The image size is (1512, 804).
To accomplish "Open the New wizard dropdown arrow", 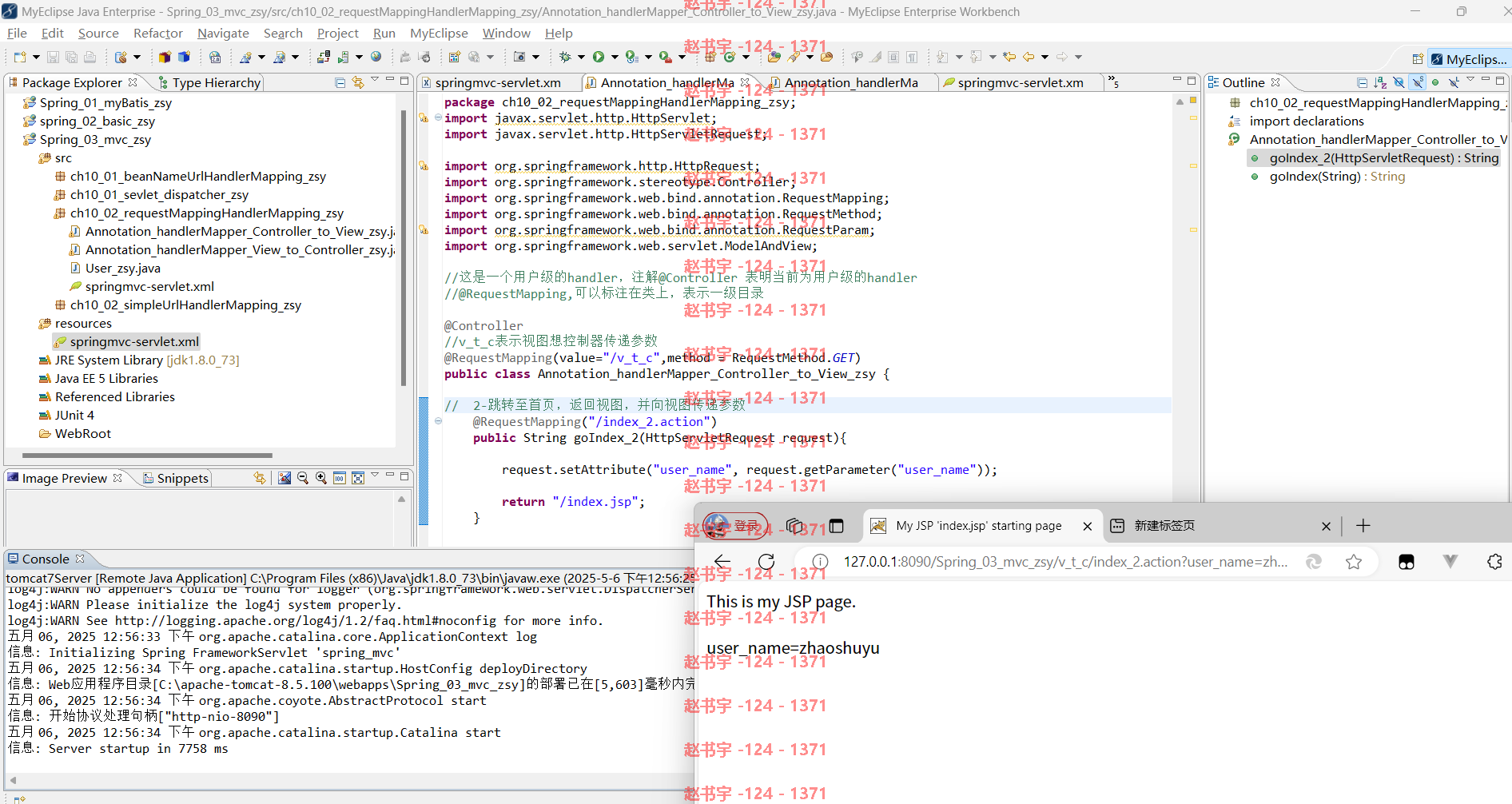I will 36,57.
